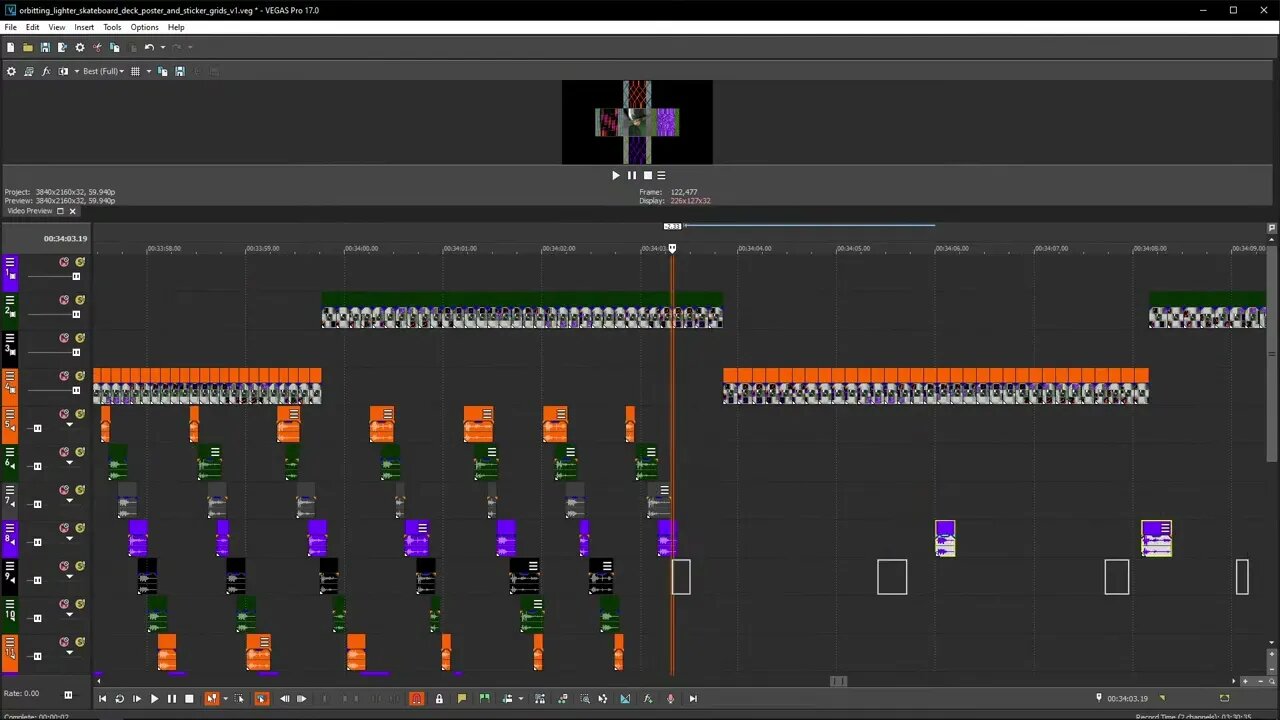
Task: Toggle Split Screen View in preview
Action: (63, 71)
